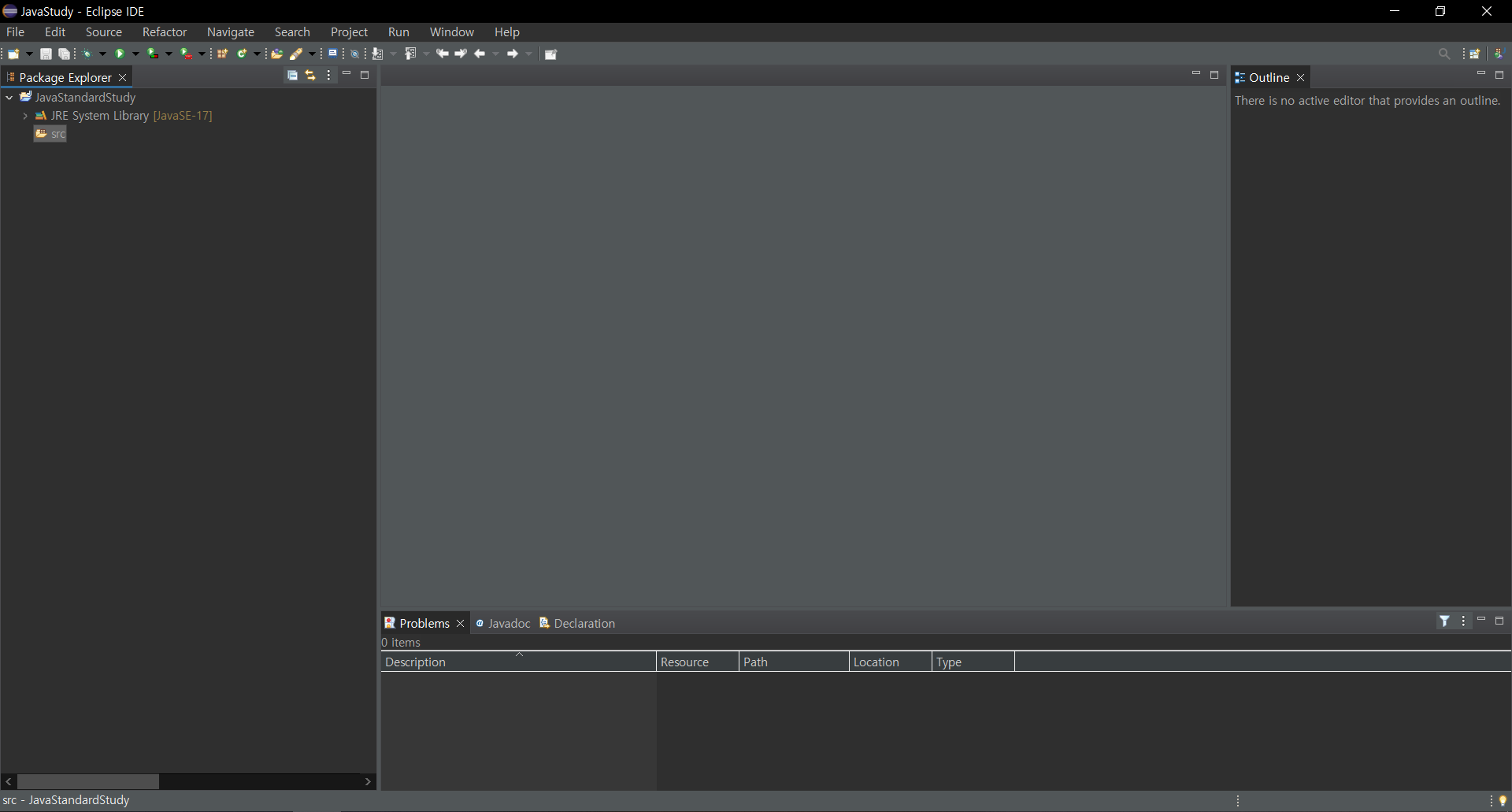Open the Window menu

[452, 32]
